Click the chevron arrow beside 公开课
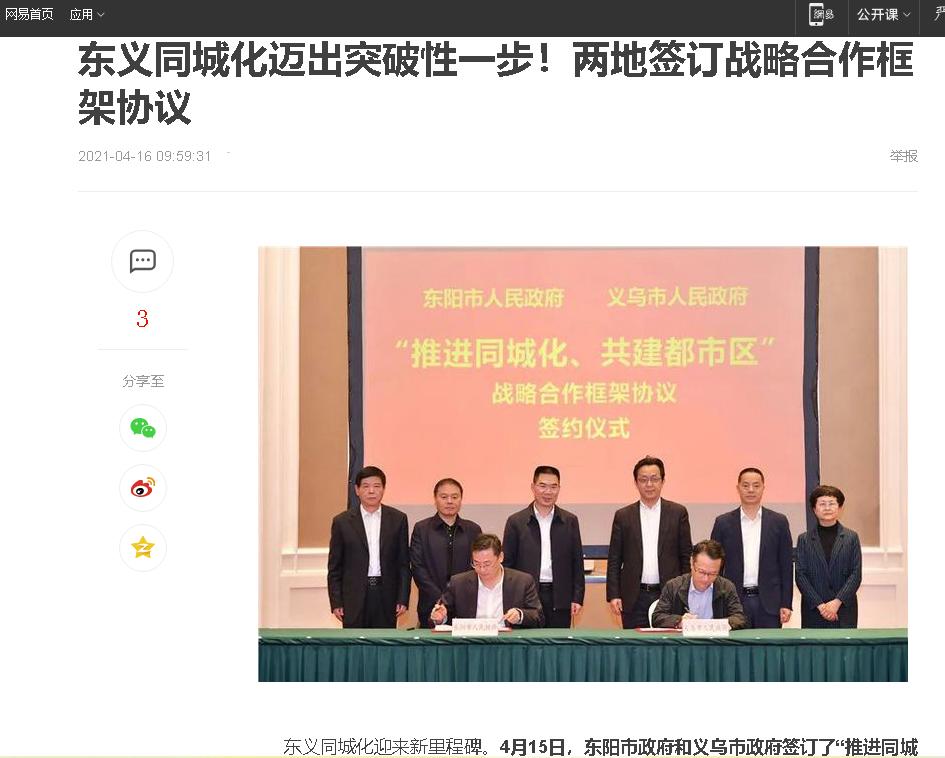Viewport: 945px width, 758px height. pos(906,14)
